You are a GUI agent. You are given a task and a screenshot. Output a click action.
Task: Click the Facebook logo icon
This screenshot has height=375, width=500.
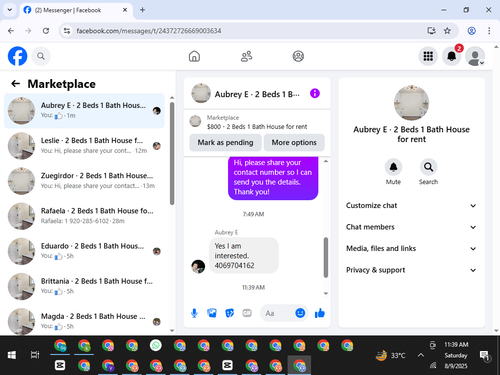click(x=17, y=56)
